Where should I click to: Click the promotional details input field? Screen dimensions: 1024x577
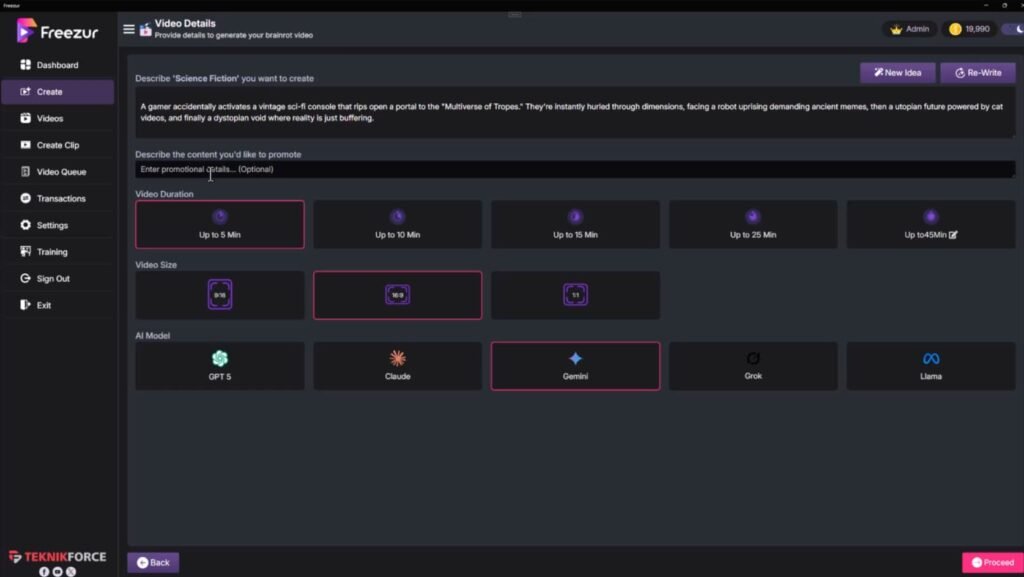[x=575, y=170]
